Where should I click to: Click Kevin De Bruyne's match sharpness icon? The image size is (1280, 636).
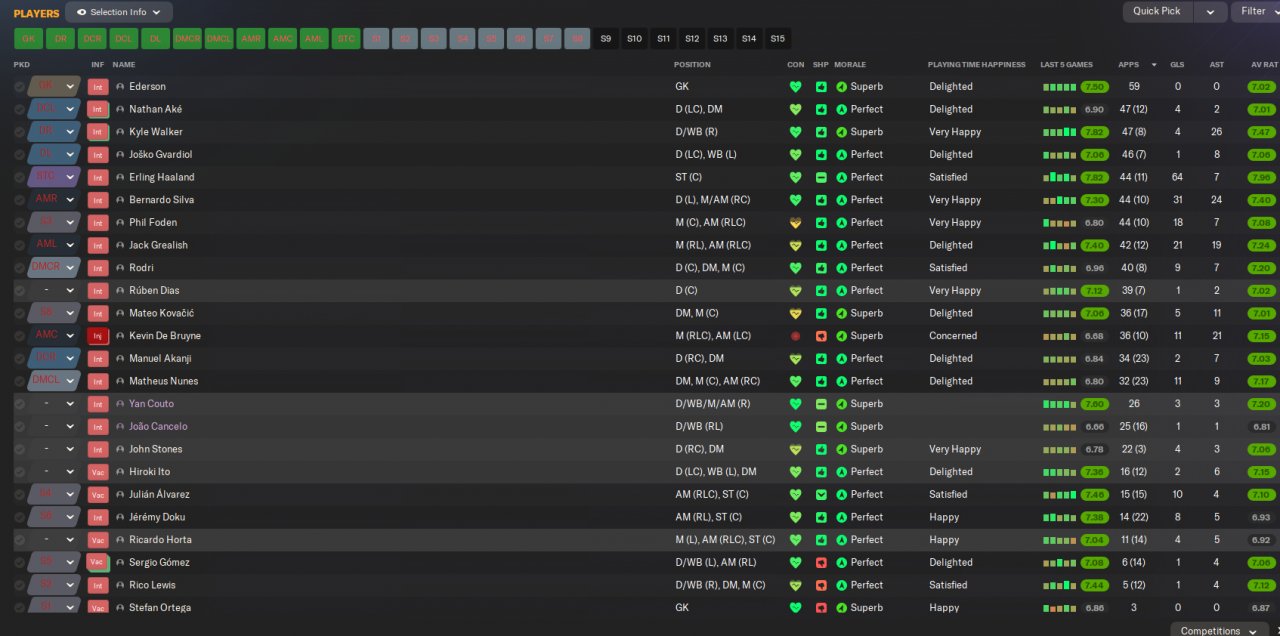[x=821, y=336]
